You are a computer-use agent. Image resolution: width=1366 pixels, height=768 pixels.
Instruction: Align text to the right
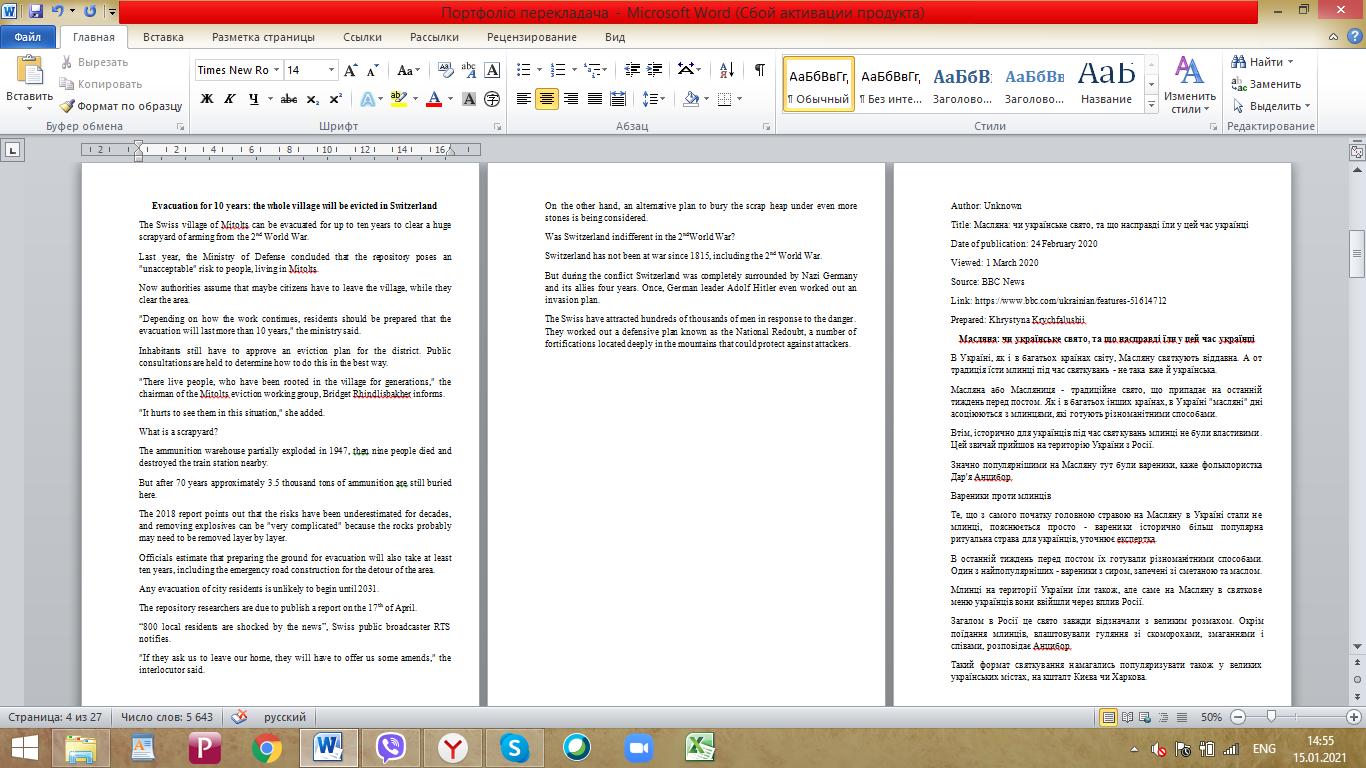[x=571, y=99]
